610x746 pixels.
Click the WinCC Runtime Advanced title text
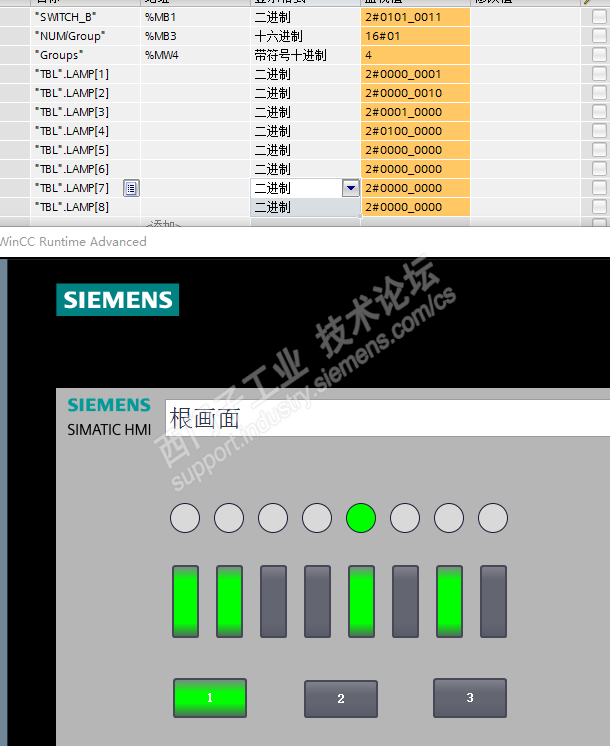point(73,242)
